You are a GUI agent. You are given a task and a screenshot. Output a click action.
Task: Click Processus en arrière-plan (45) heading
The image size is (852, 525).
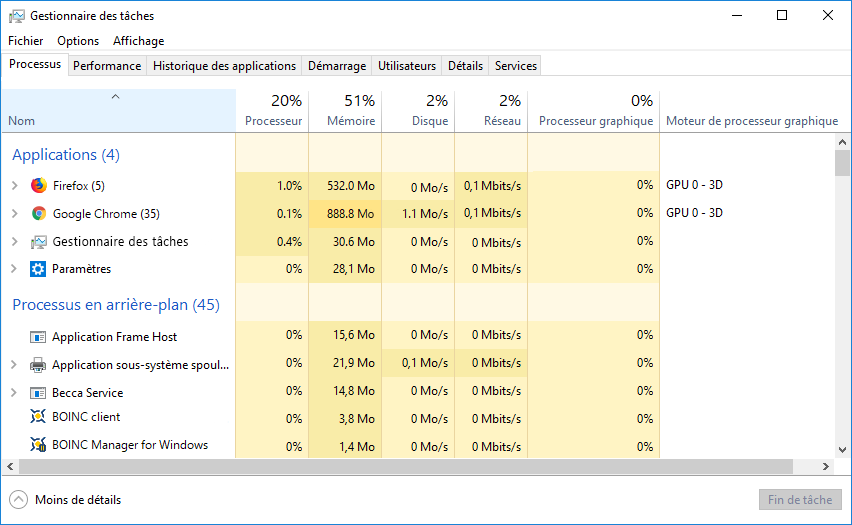[x=116, y=304]
